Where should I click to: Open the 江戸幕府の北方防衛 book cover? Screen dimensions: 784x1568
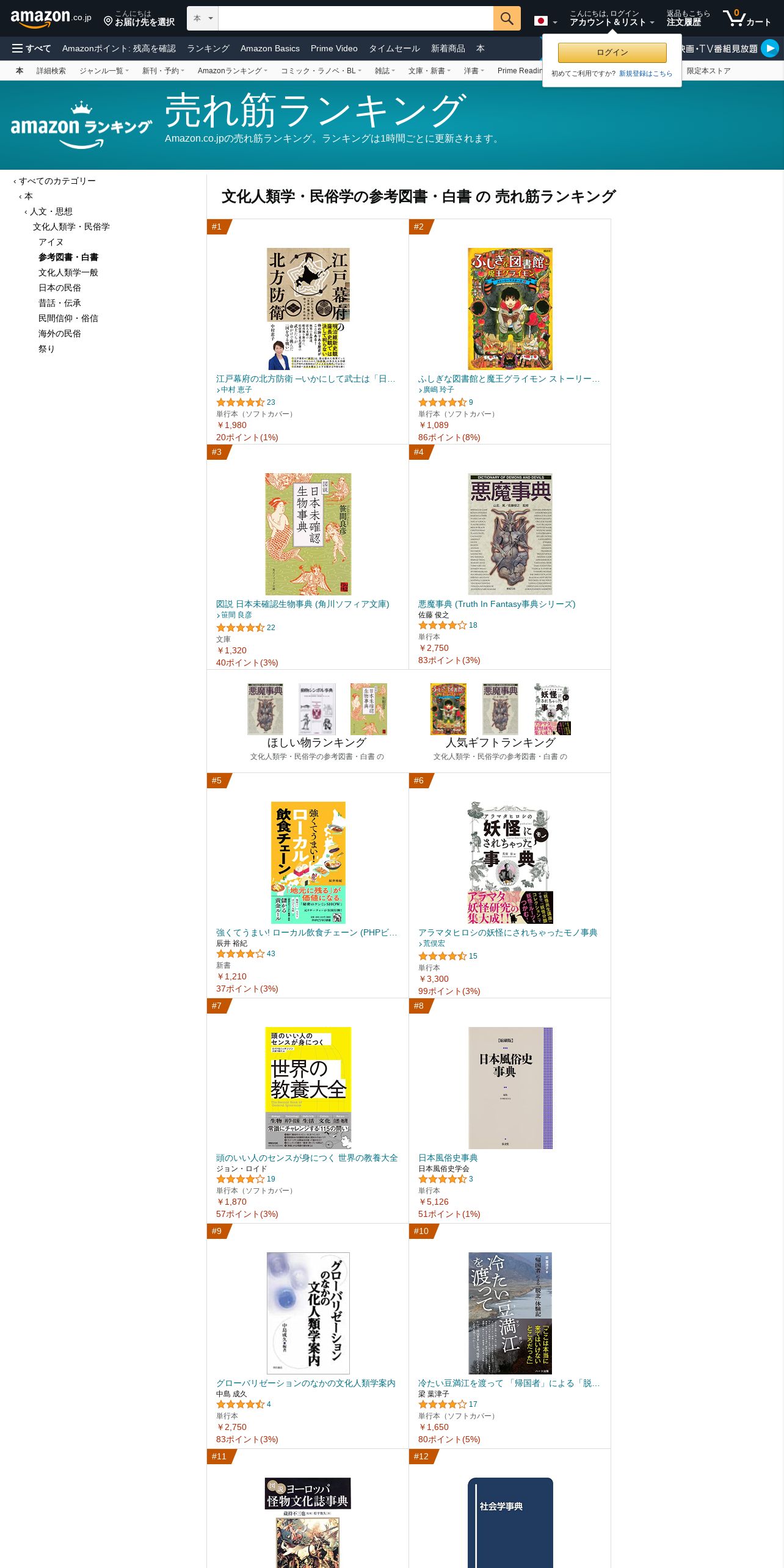[308, 309]
